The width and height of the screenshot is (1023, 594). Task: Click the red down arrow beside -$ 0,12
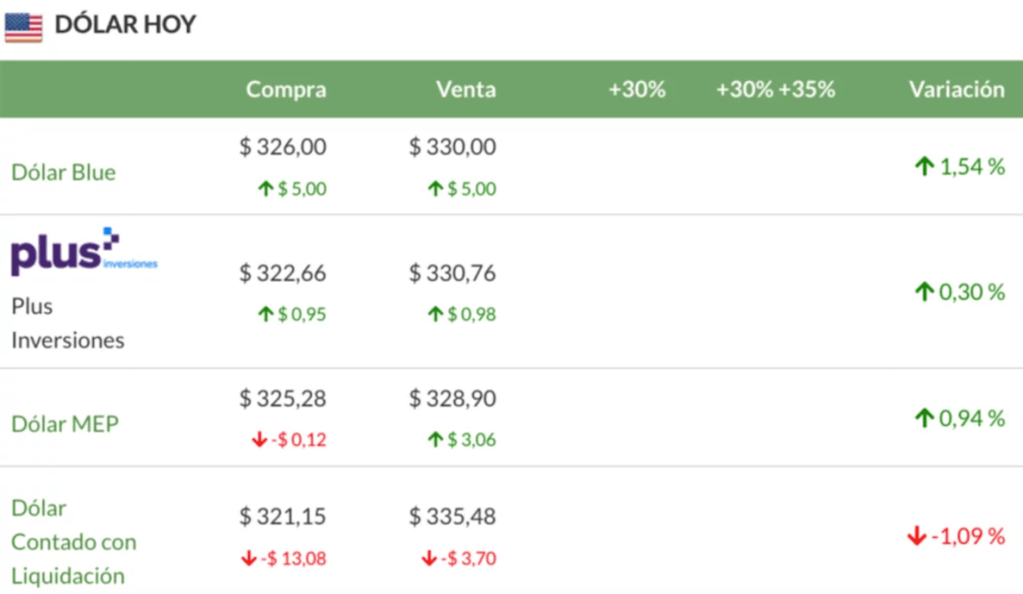point(259,440)
